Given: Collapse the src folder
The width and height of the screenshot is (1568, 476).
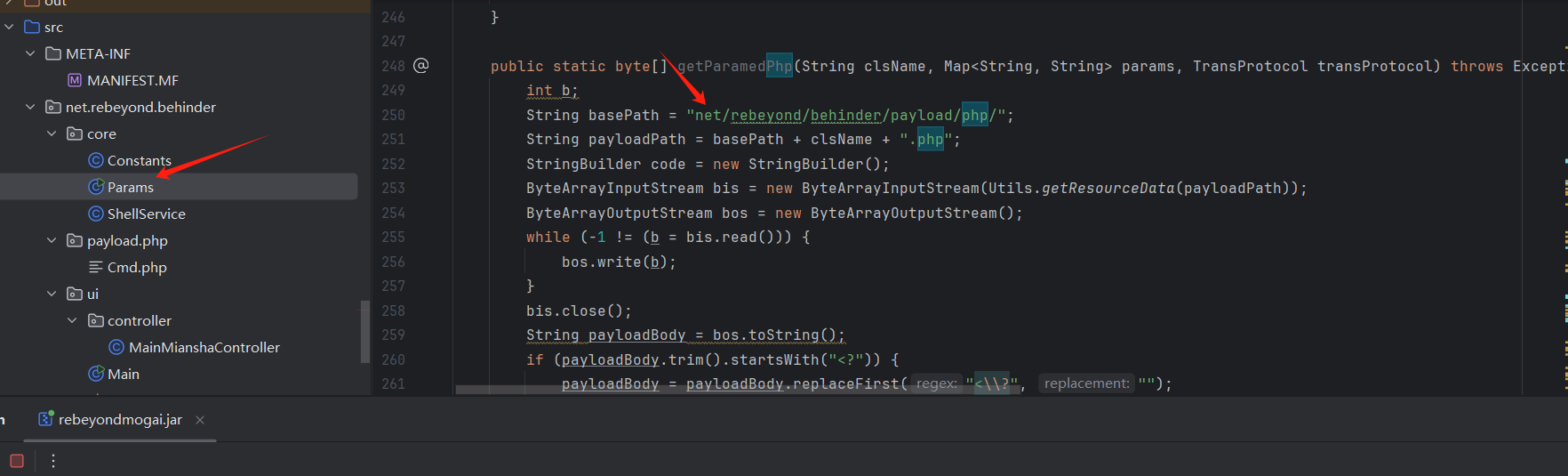Looking at the screenshot, I should point(9,27).
